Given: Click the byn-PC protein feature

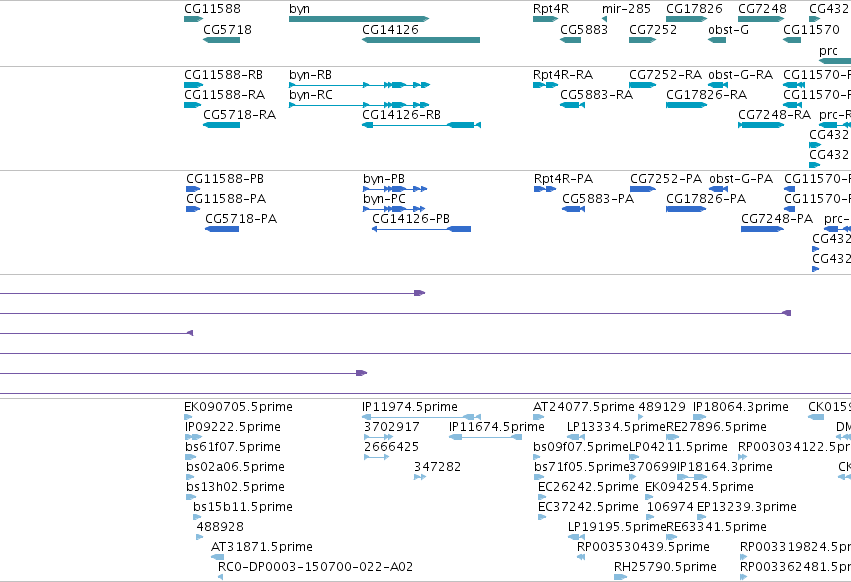Looking at the screenshot, I should click(394, 209).
